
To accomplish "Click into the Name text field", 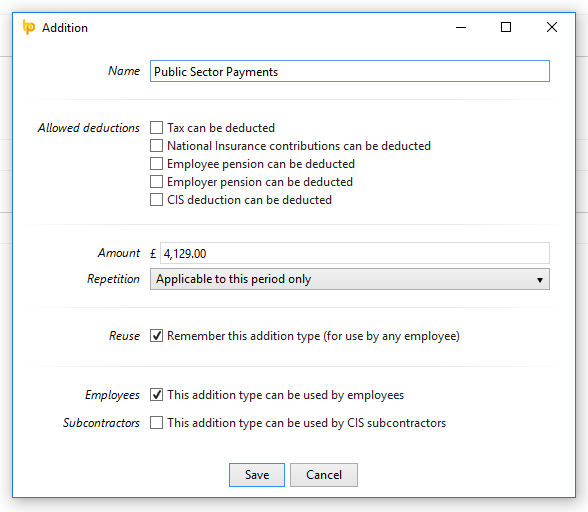I will [350, 71].
